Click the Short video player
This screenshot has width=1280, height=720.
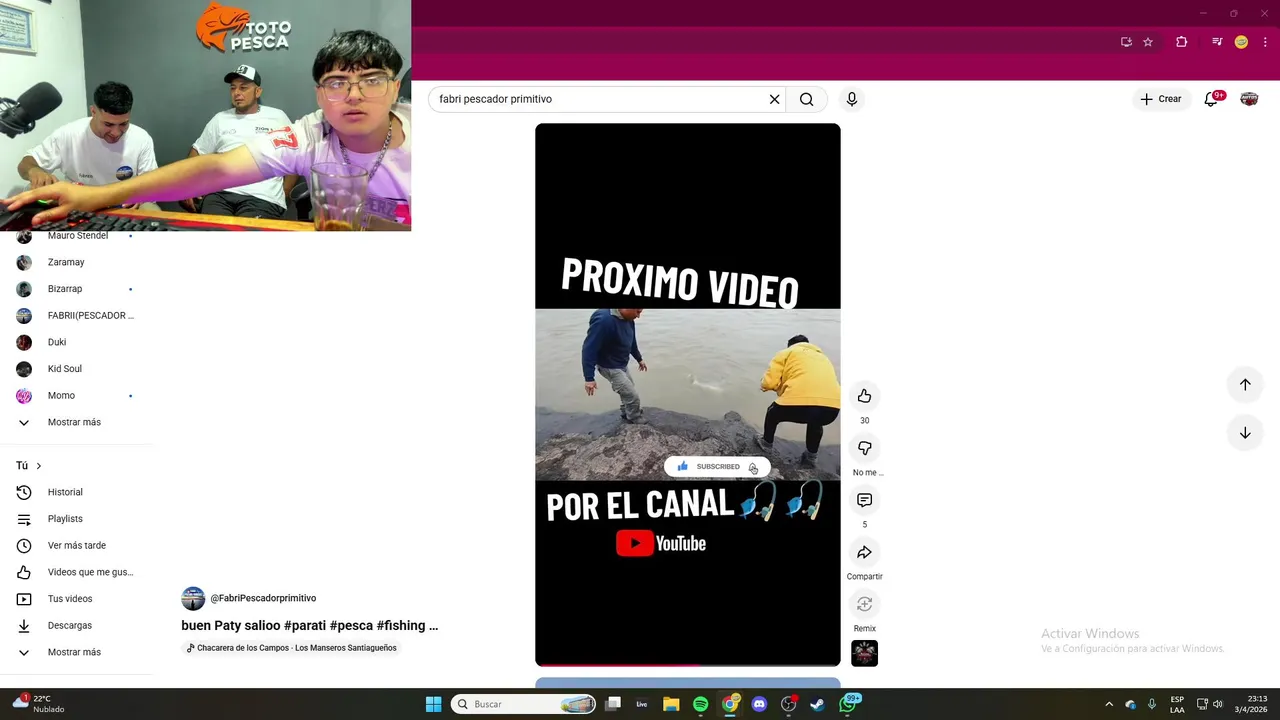(x=688, y=394)
